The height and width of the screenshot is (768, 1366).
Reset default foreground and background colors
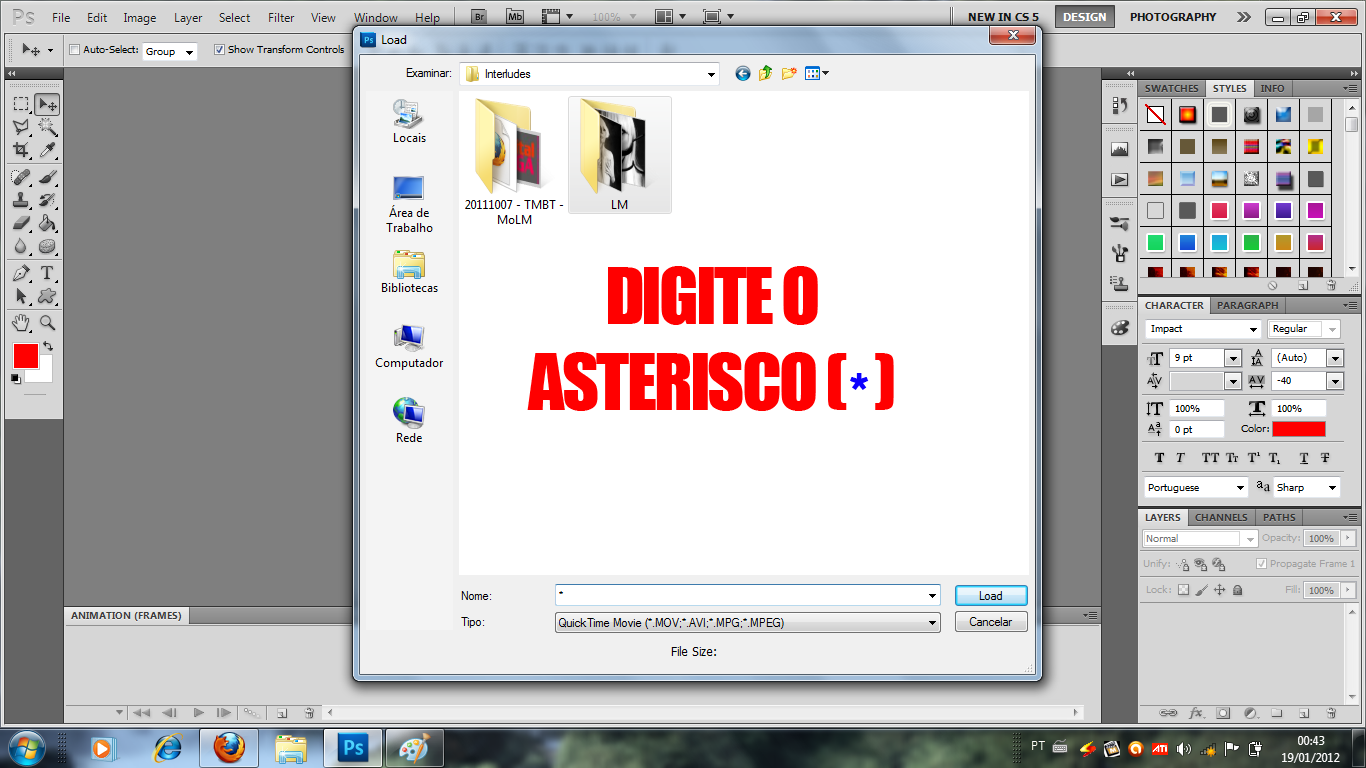[x=15, y=378]
